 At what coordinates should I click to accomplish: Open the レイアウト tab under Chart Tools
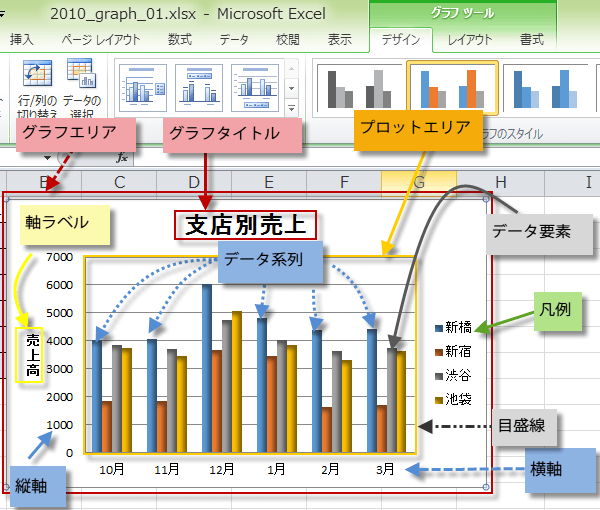pyautogui.click(x=470, y=40)
